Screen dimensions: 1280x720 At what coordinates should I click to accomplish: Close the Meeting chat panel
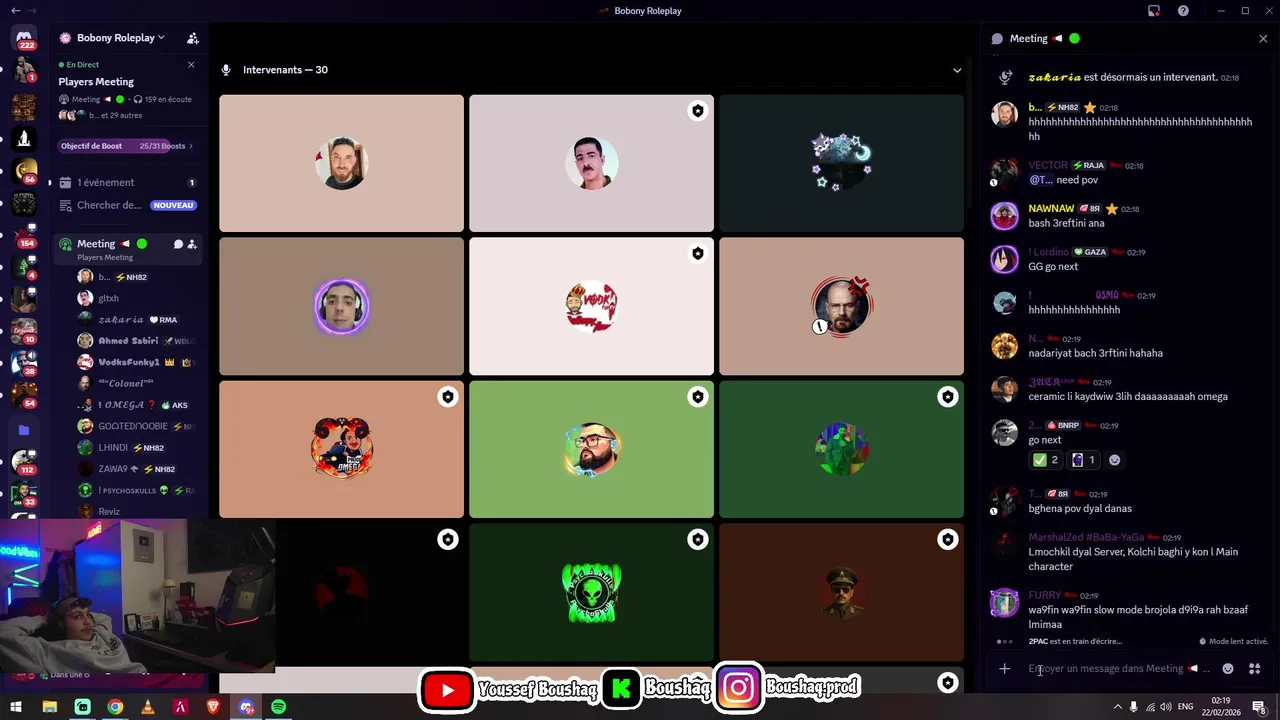click(x=1263, y=38)
